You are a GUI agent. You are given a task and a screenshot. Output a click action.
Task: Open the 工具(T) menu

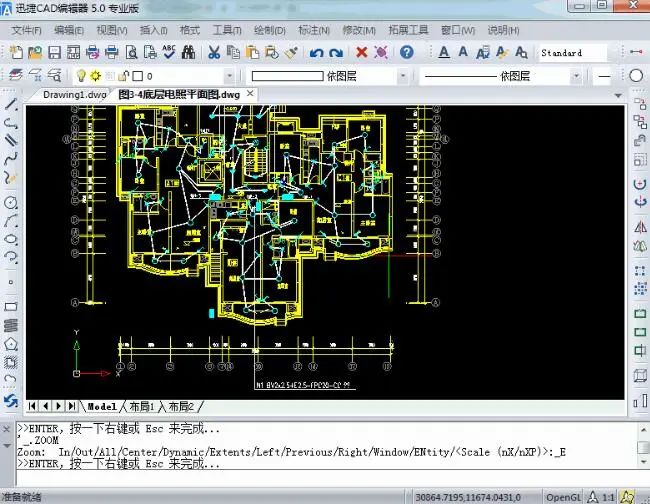[x=227, y=30]
